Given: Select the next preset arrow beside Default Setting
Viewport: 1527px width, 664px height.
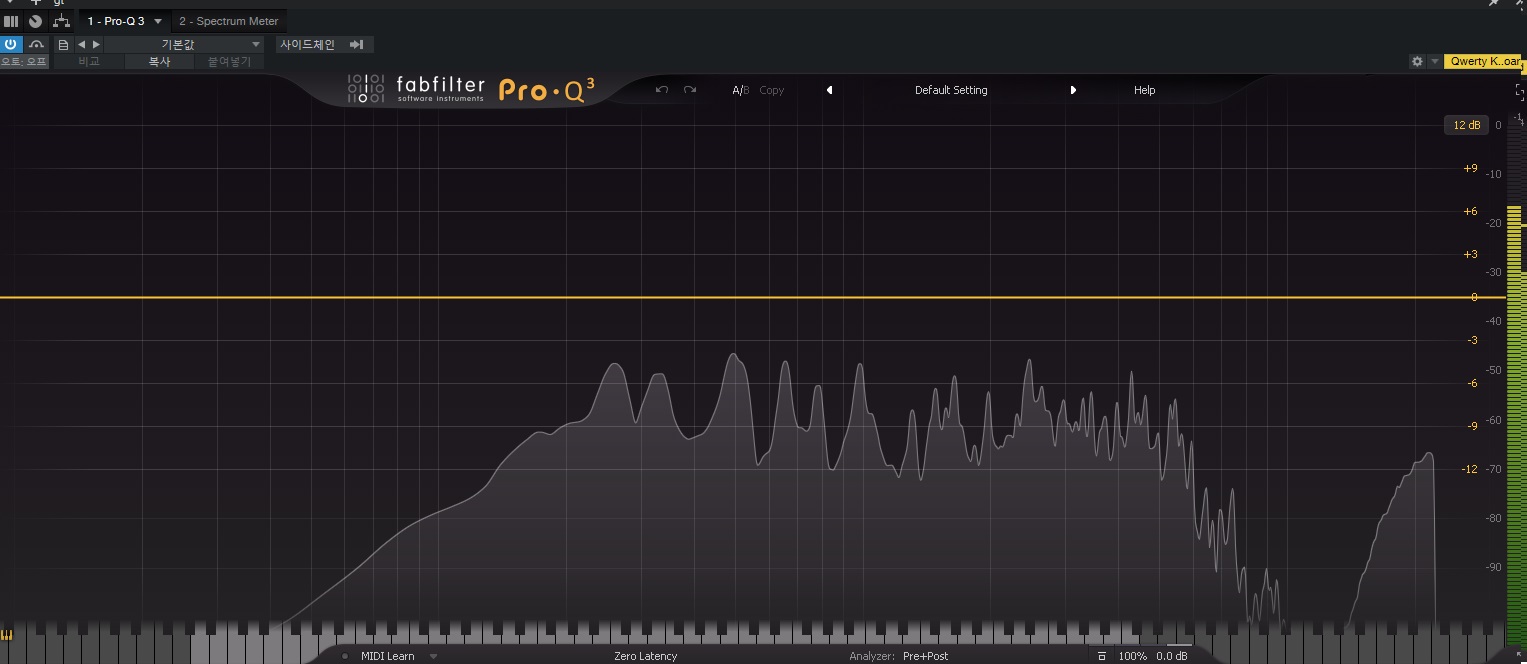Looking at the screenshot, I should pos(1073,90).
